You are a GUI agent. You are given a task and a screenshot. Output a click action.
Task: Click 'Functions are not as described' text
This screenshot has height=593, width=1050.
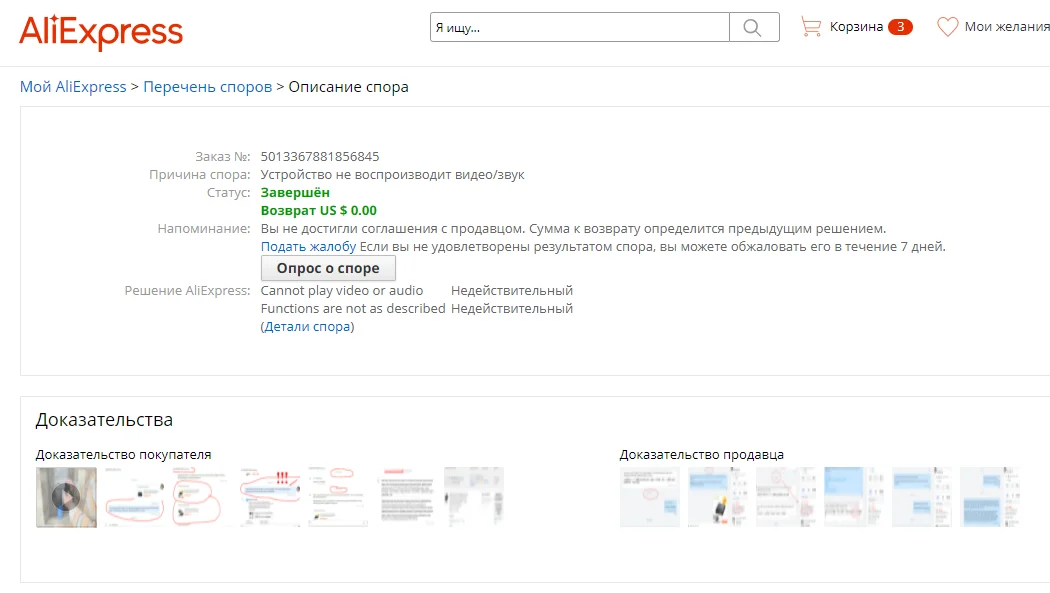pos(353,309)
